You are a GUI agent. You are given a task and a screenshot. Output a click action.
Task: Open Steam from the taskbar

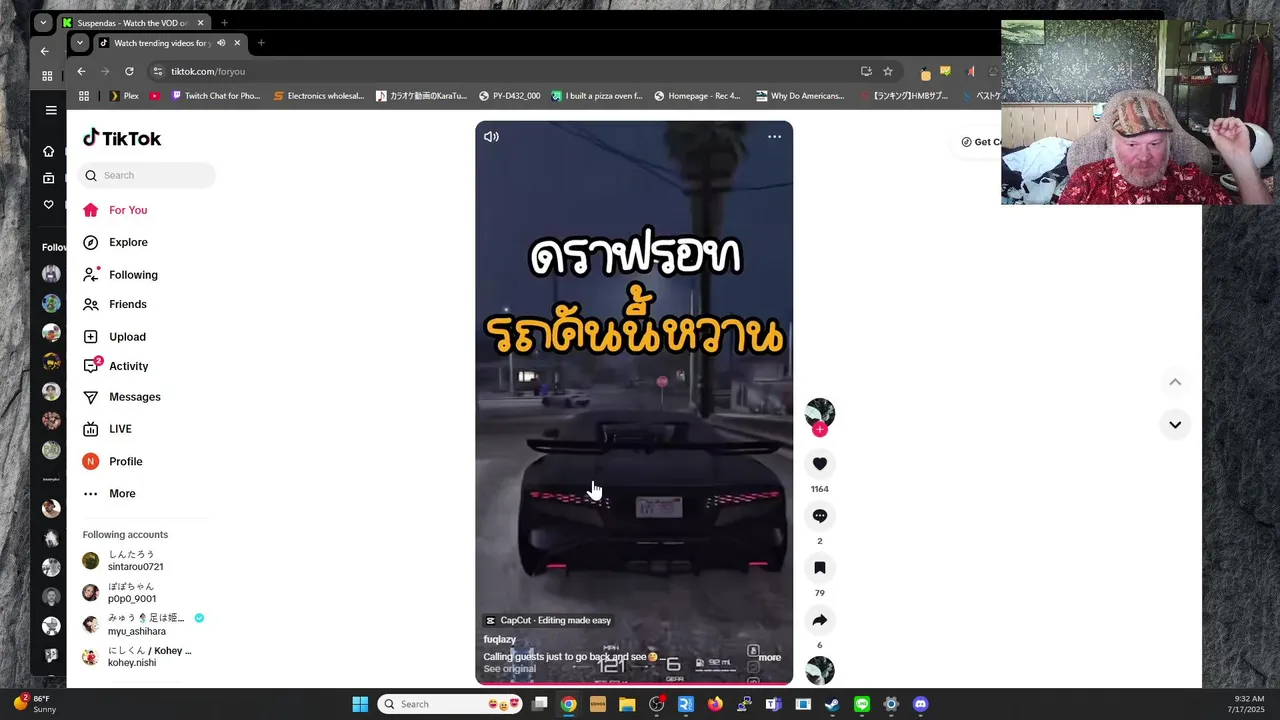[832, 704]
